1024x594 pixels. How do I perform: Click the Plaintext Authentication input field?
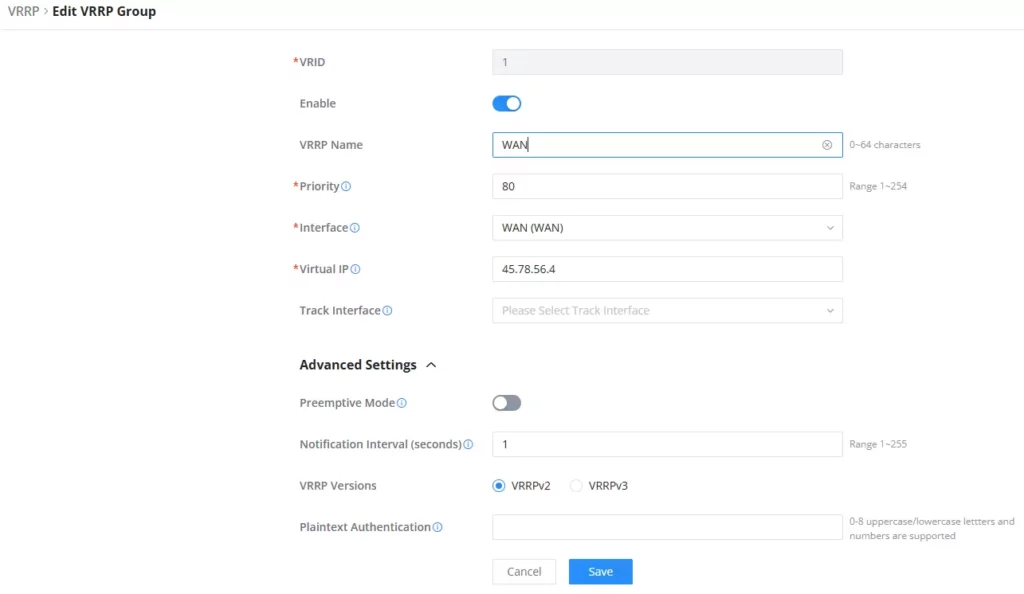[667, 527]
